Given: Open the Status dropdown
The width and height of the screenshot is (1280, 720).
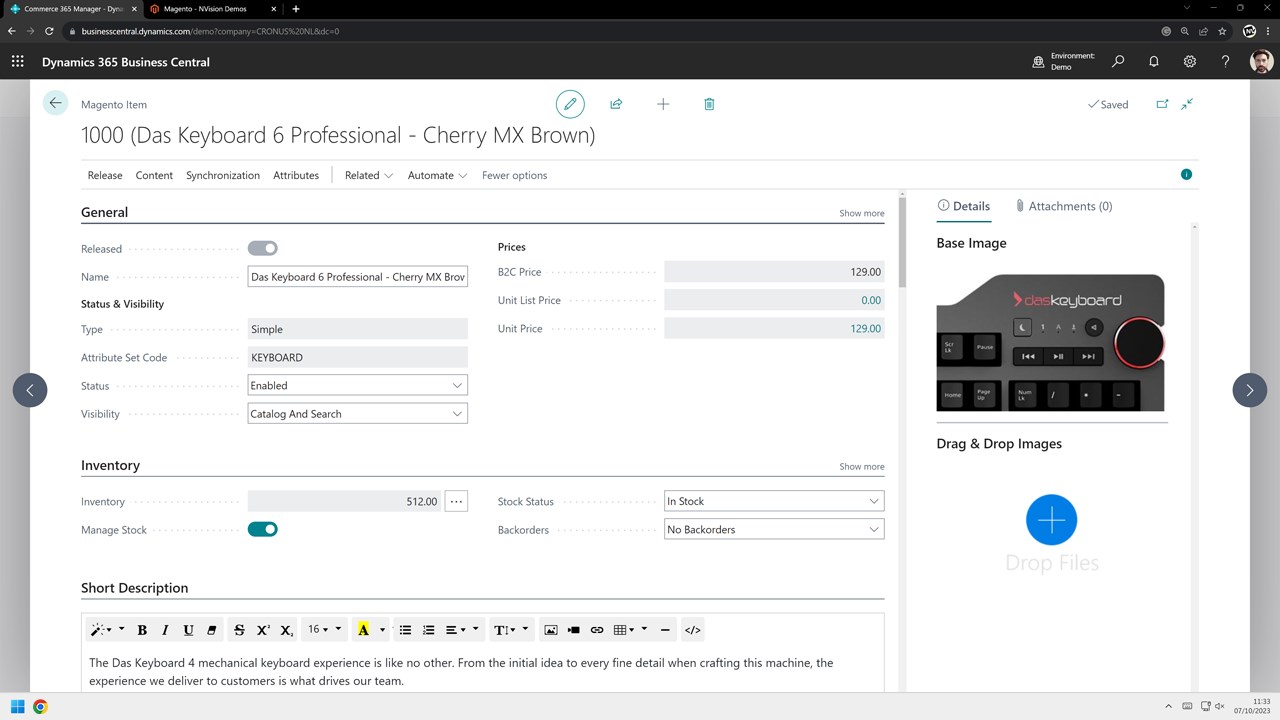Looking at the screenshot, I should point(357,385).
